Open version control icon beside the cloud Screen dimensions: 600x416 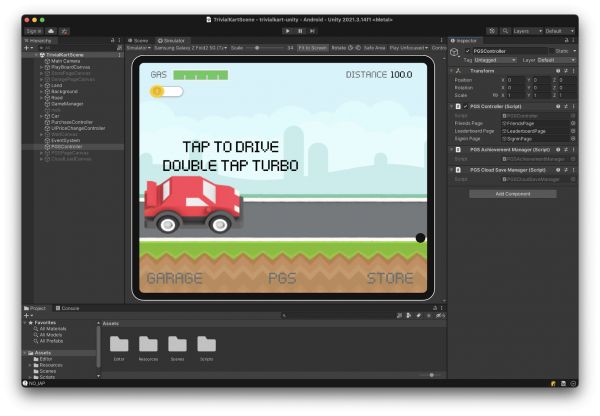pos(65,31)
